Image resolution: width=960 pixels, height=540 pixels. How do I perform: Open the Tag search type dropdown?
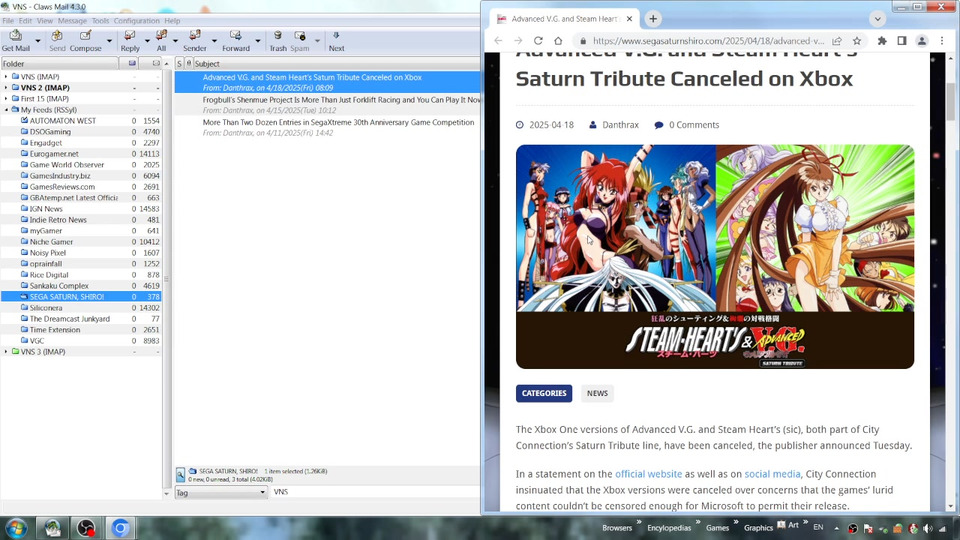221,492
